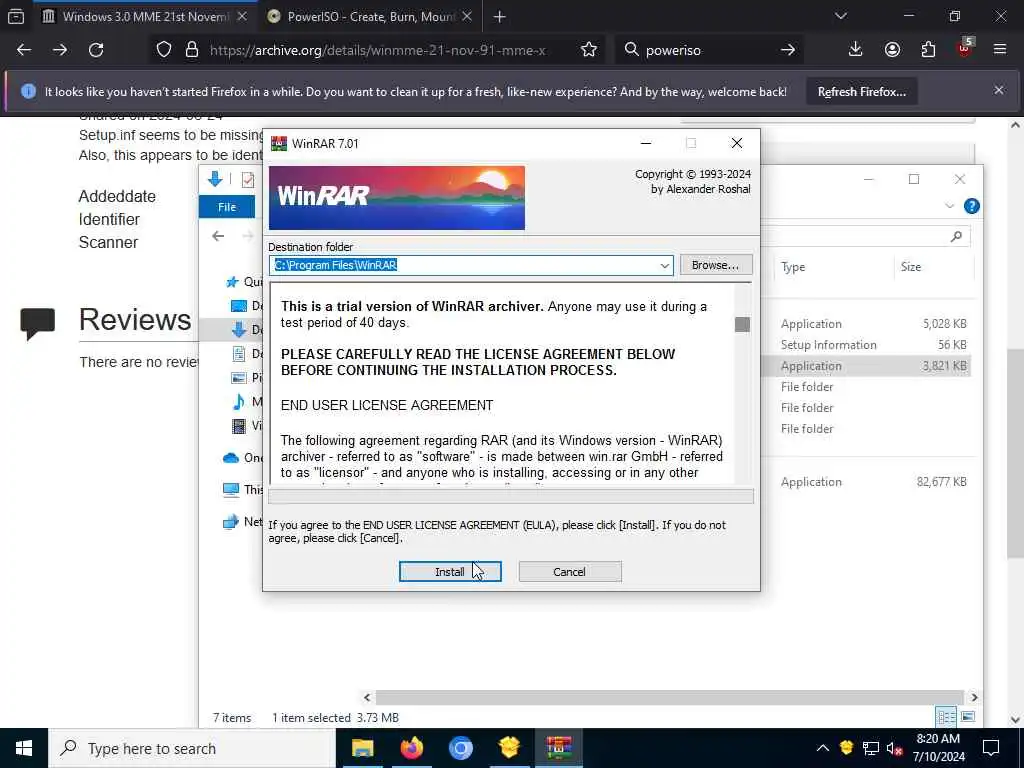Show hidden system tray icons
The image size is (1024, 768).
(x=823, y=748)
